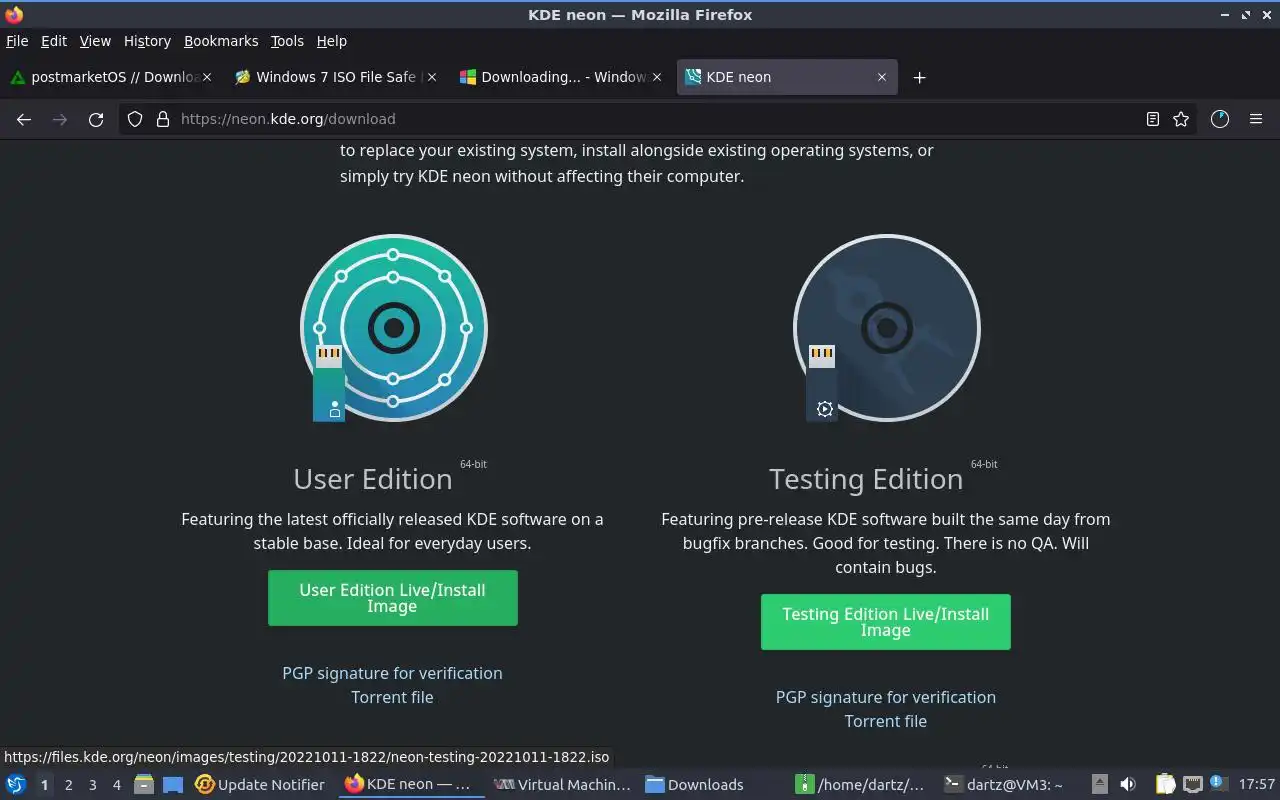The width and height of the screenshot is (1280, 800).
Task: Download User Edition Live/Install Image
Action: (x=392, y=598)
